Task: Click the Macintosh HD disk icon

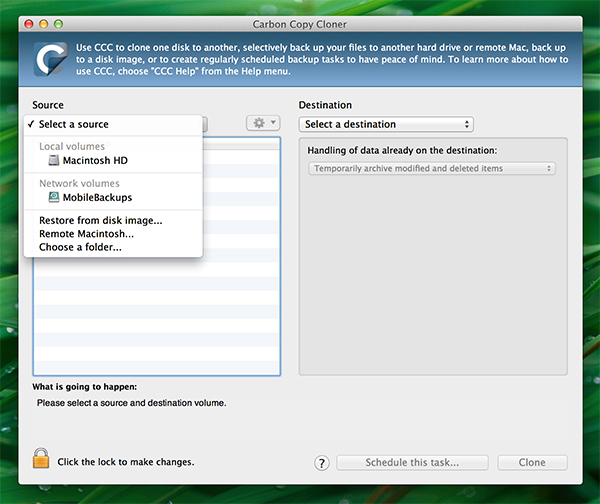Action: (54, 160)
